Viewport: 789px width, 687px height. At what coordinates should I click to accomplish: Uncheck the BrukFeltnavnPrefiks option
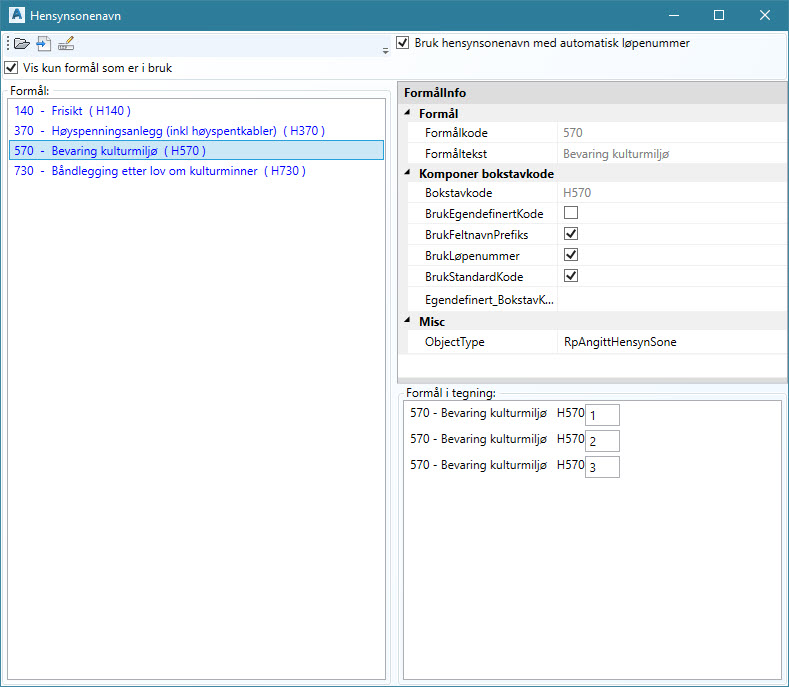tap(571, 234)
